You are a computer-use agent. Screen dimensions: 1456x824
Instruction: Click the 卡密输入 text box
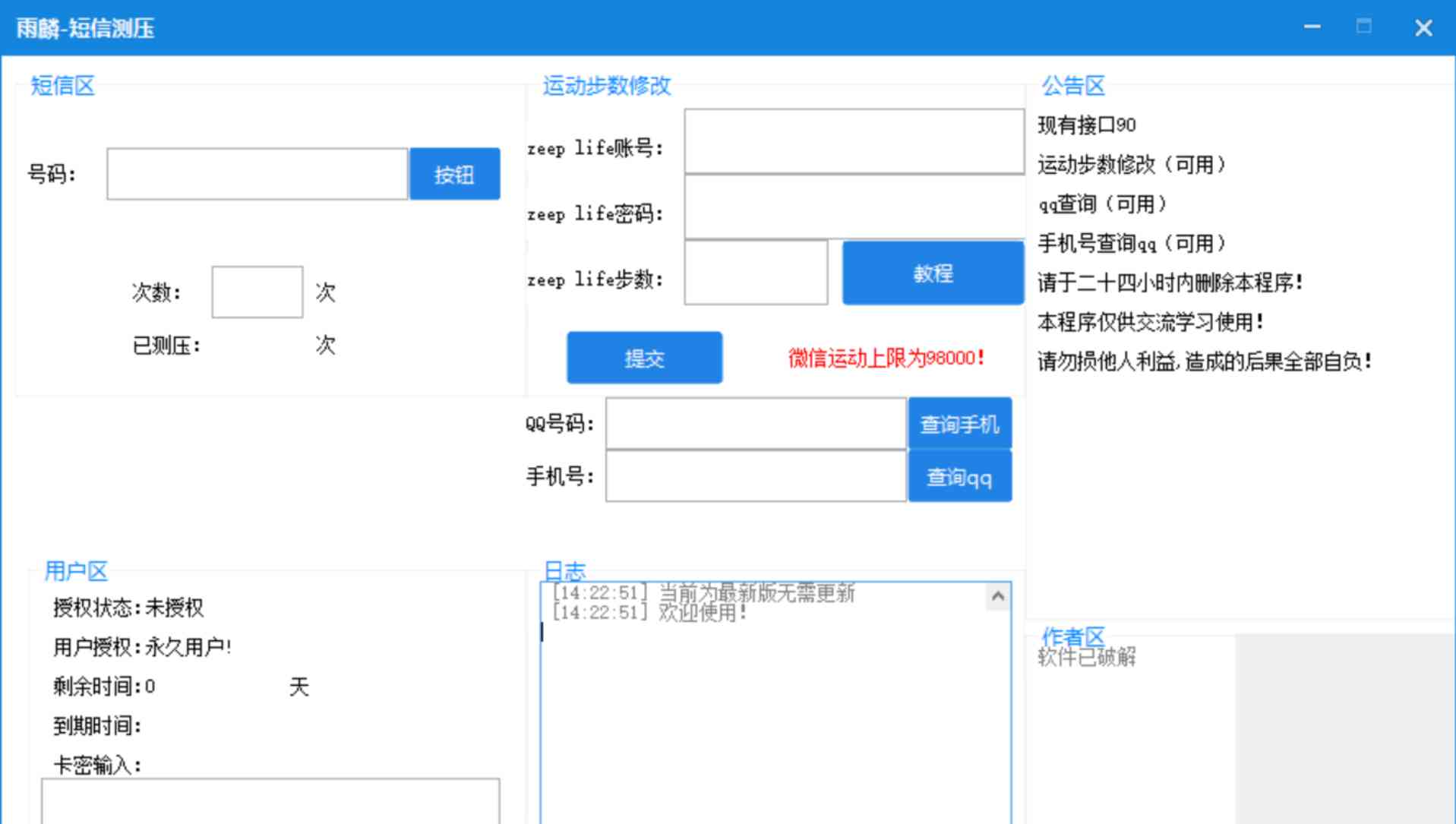click(270, 800)
